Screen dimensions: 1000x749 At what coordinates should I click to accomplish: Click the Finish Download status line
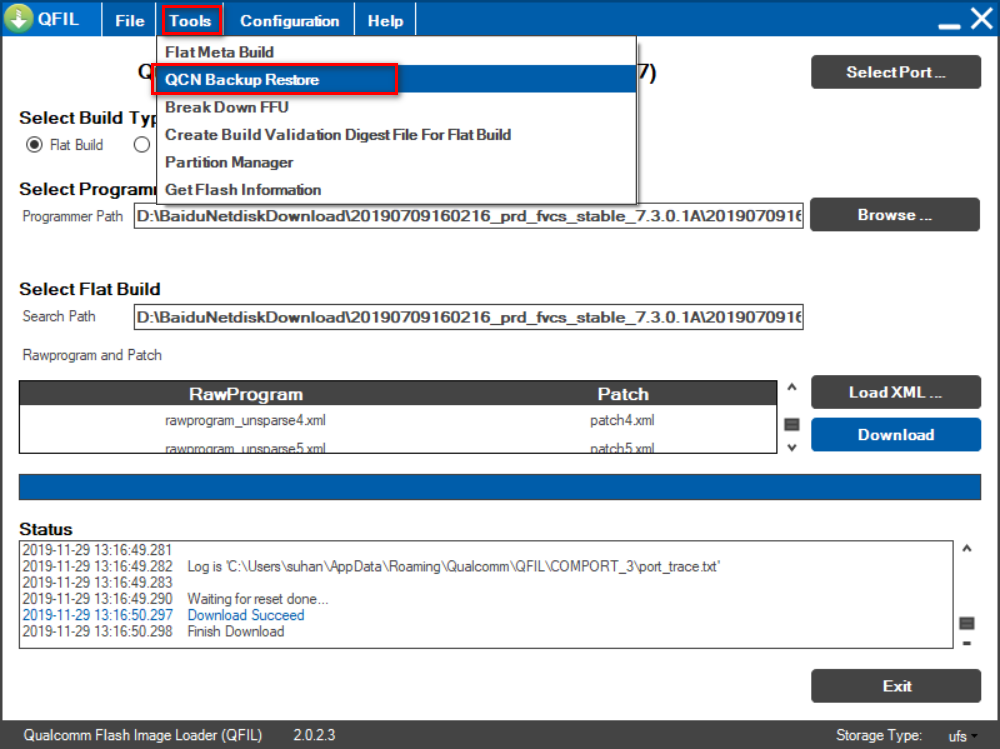pos(235,632)
